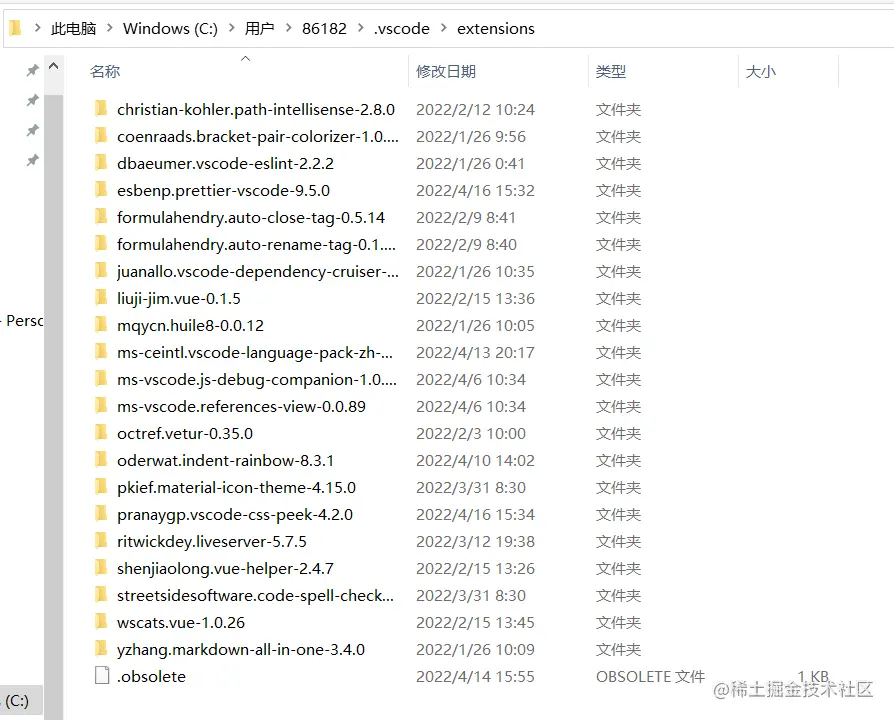
Task: Click folder icon of wscats.vue-1.0.26
Action: 101,621
